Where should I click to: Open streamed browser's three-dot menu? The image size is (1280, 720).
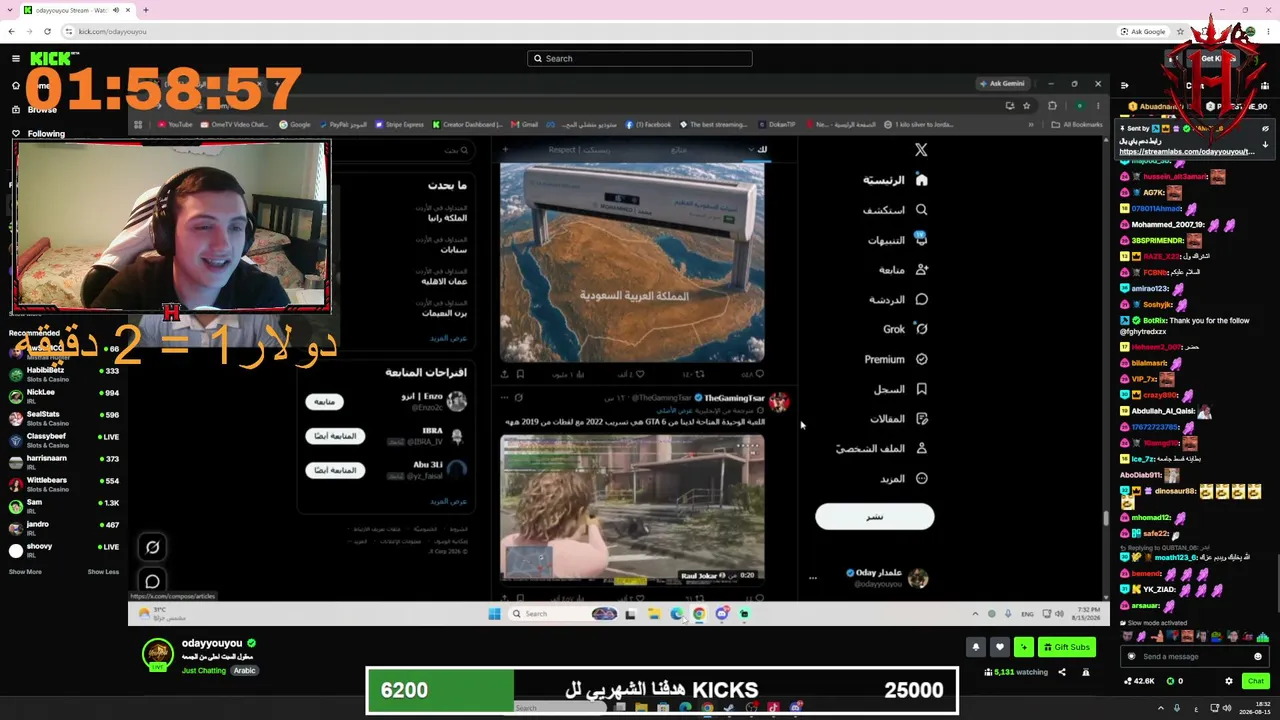pos(1097,105)
